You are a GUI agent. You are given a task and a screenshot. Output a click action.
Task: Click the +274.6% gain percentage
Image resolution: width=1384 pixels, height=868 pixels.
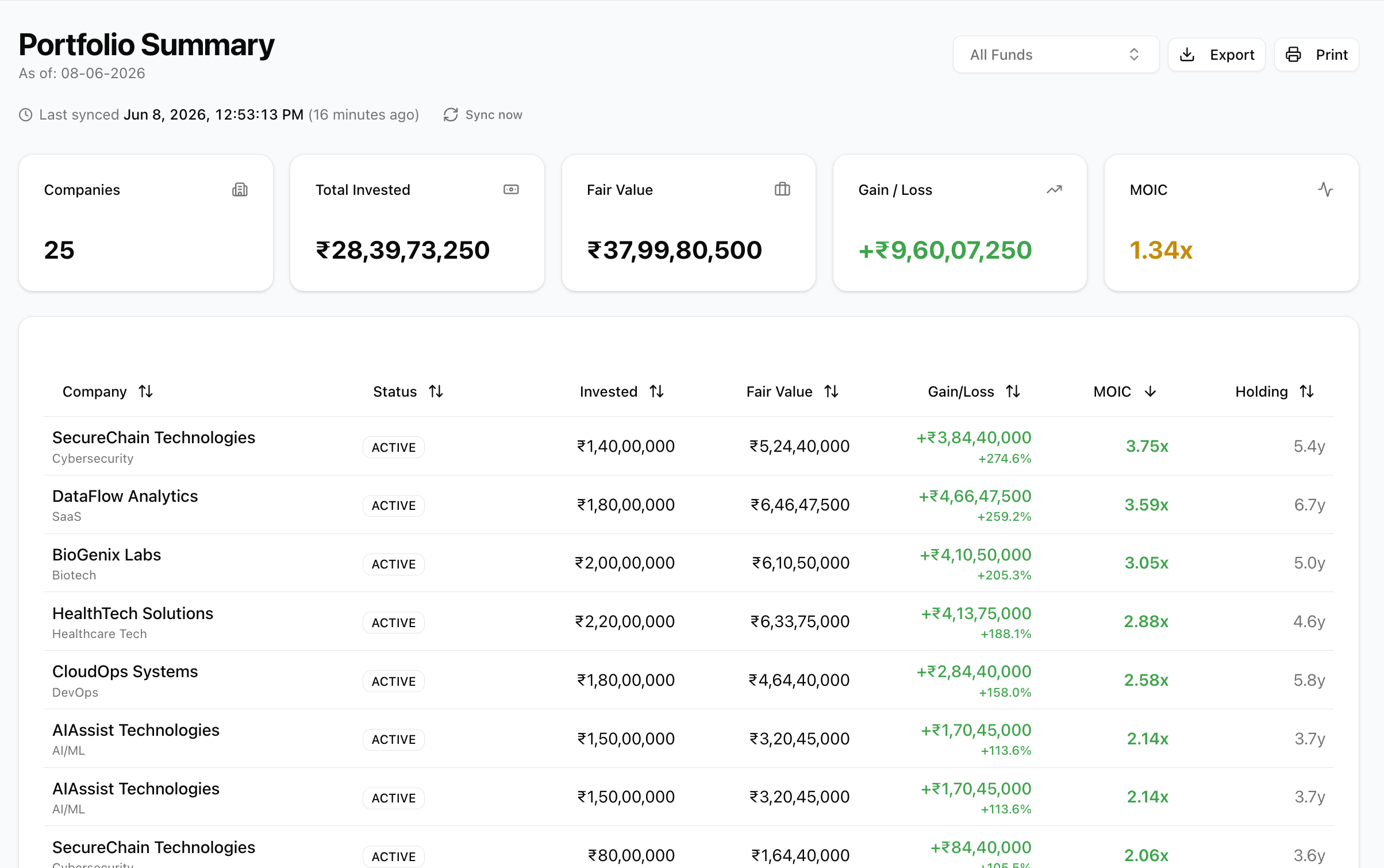click(x=1005, y=459)
